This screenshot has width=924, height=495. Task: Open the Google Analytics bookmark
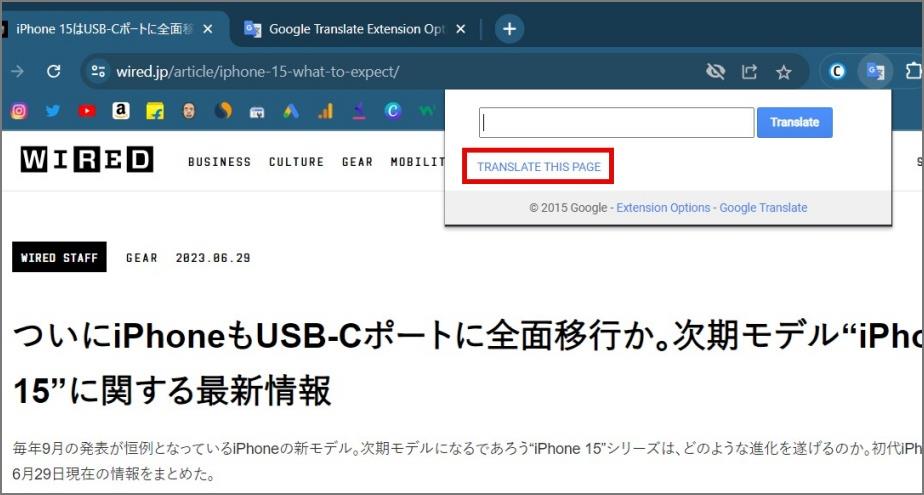[x=325, y=111]
